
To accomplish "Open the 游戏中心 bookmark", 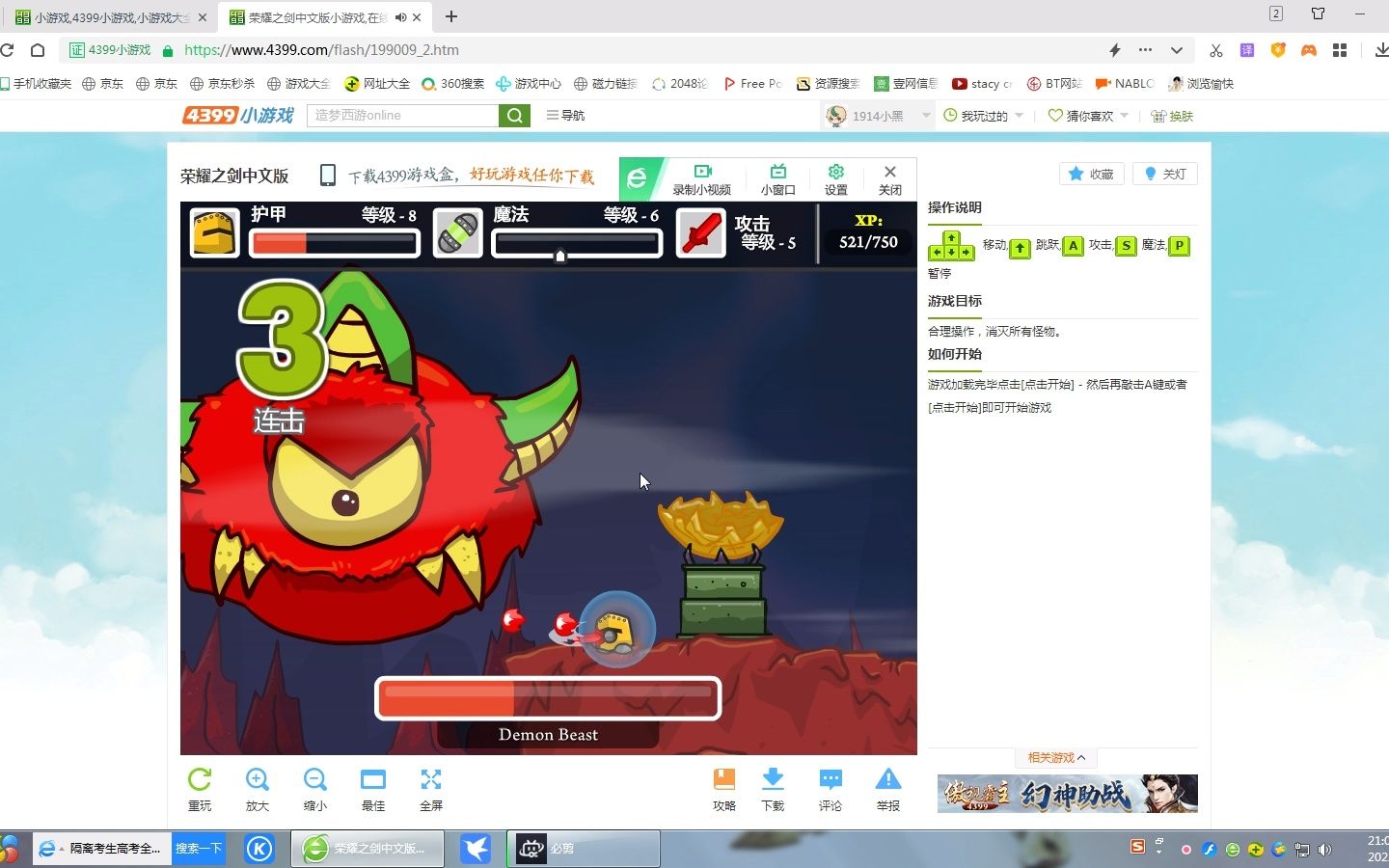I will pyautogui.click(x=529, y=84).
